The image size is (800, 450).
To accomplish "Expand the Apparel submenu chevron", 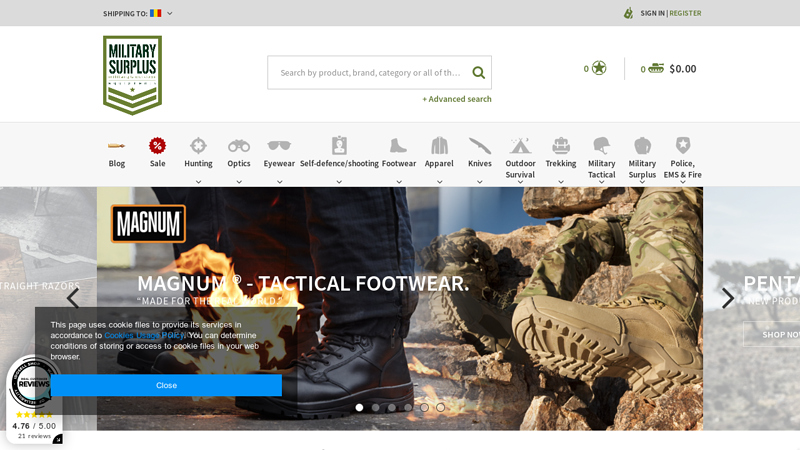I will pyautogui.click(x=439, y=182).
